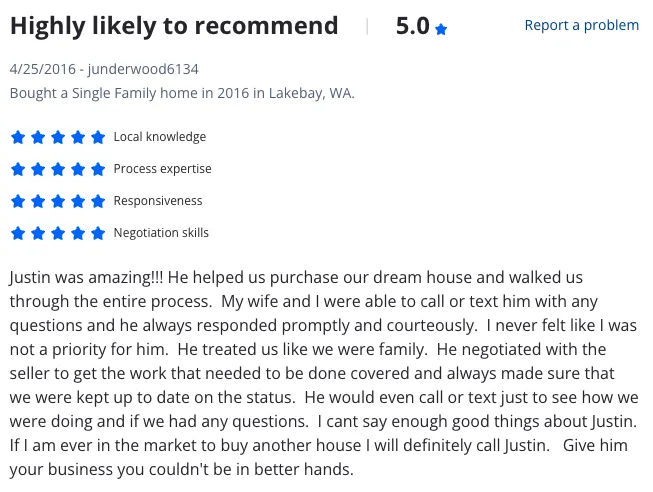The image size is (653, 492).
Task: Click the Report a problem link
Action: [581, 25]
